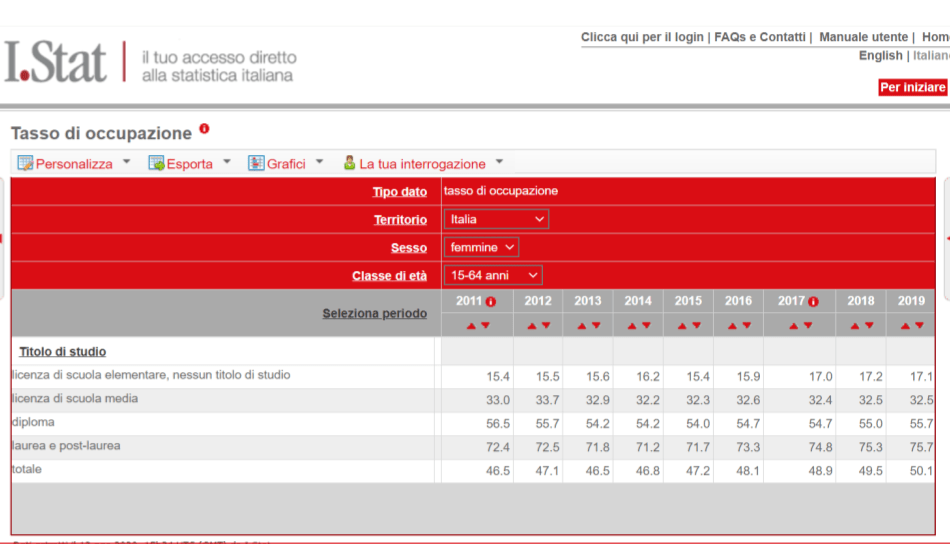Click the Per iniziare button

912,87
